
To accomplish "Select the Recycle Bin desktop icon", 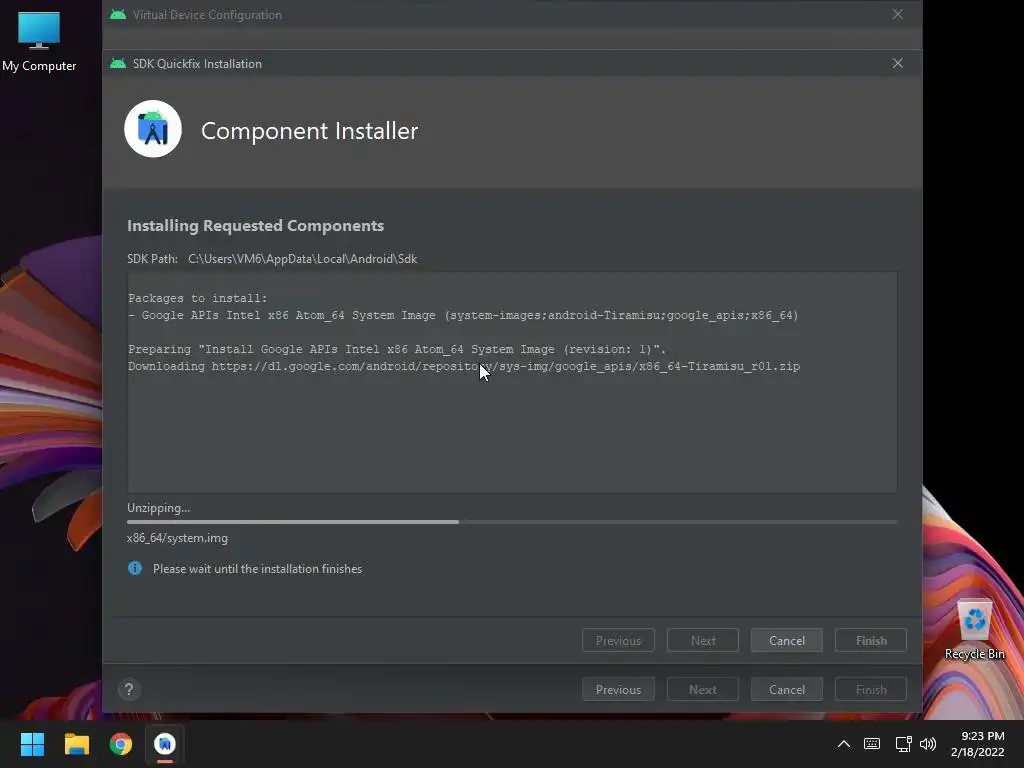I will tap(974, 629).
